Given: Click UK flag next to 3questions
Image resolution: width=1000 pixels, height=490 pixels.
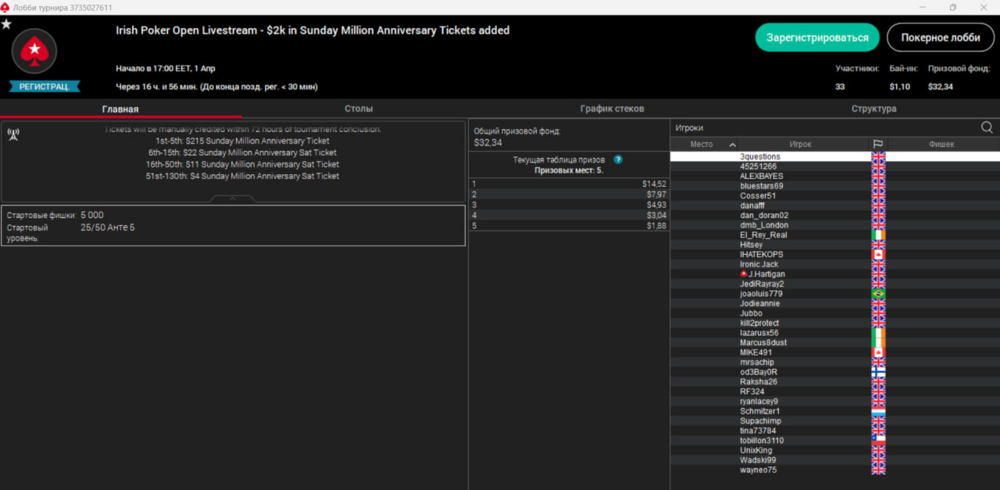Looking at the screenshot, I should [878, 156].
